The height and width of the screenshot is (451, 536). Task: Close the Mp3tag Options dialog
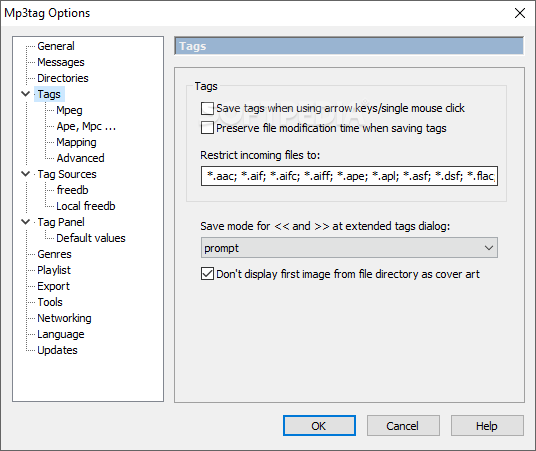(x=520, y=13)
